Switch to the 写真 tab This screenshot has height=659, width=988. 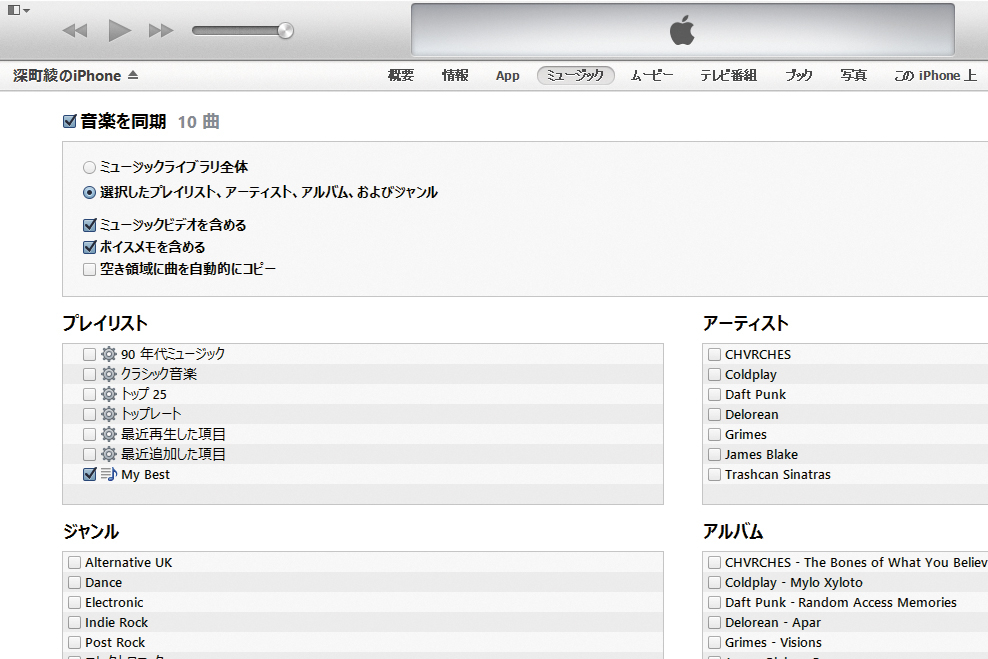coord(854,76)
